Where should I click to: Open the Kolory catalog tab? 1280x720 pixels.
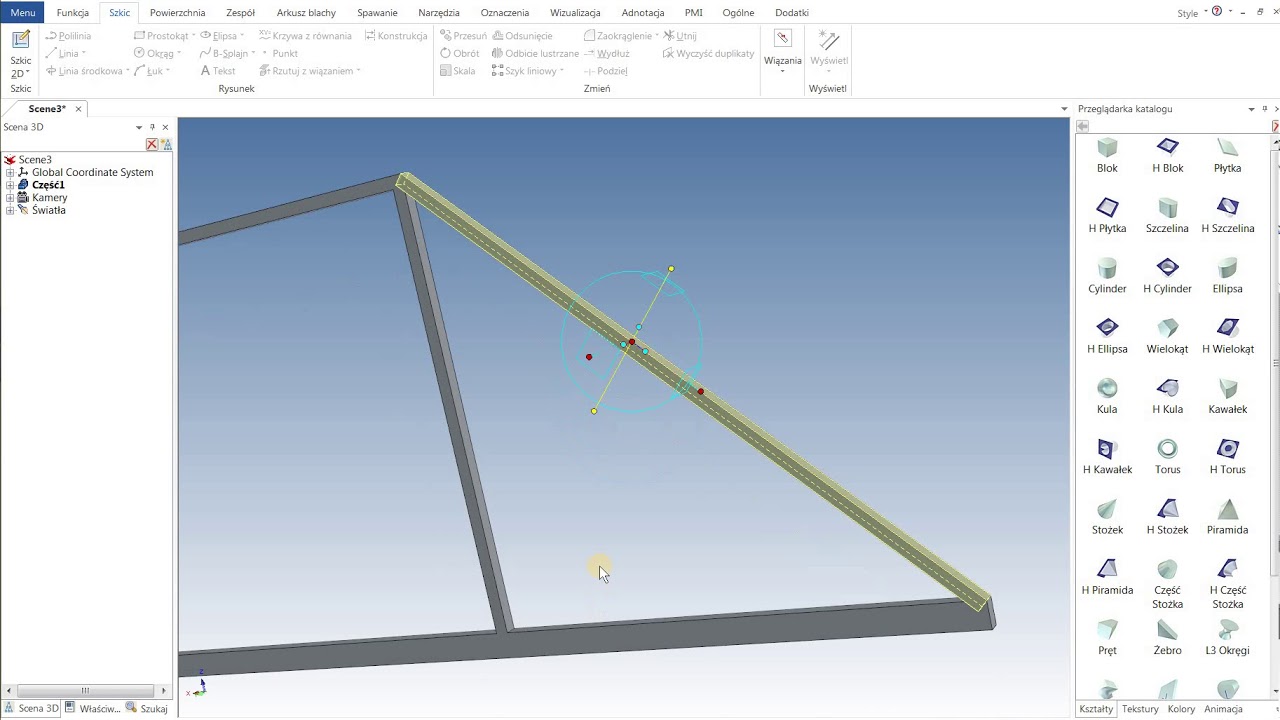pos(1181,709)
